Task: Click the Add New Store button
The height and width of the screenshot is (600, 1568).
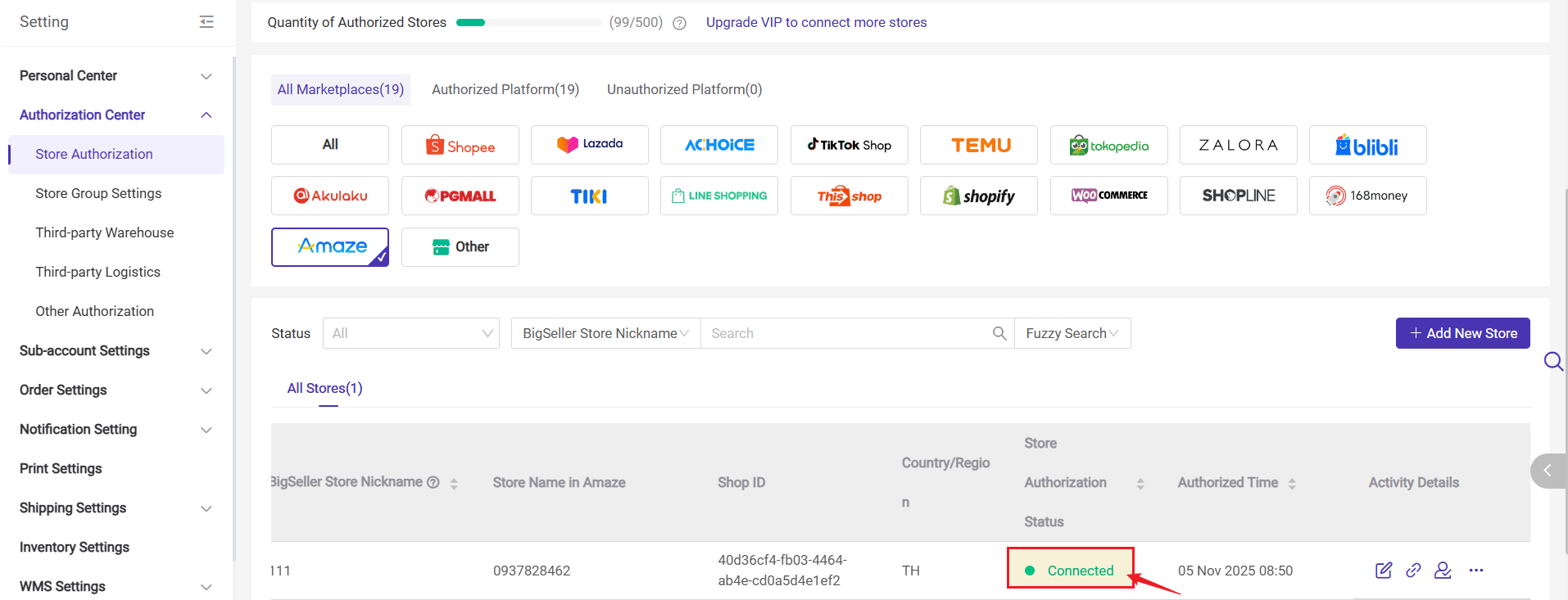Action: pyautogui.click(x=1462, y=333)
